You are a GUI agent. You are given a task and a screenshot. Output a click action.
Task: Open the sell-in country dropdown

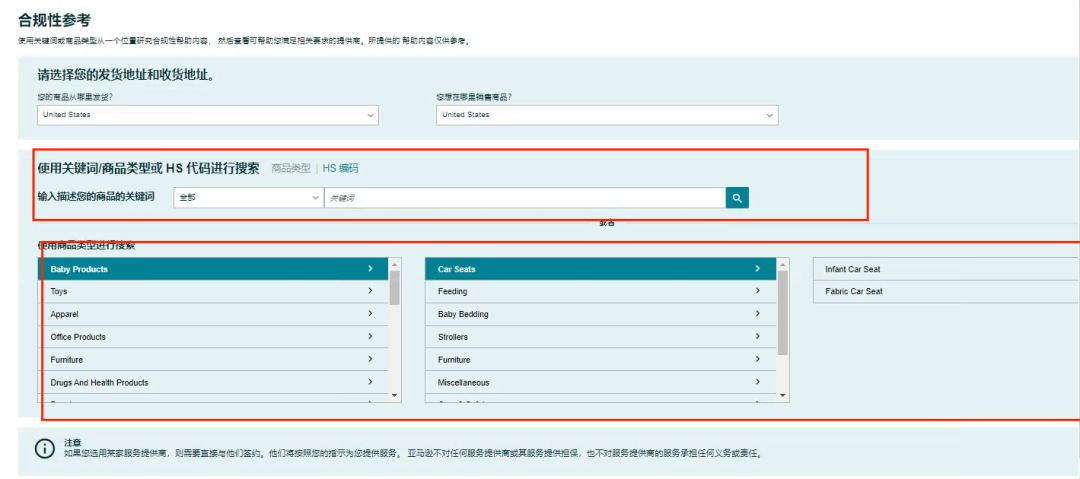pos(607,115)
